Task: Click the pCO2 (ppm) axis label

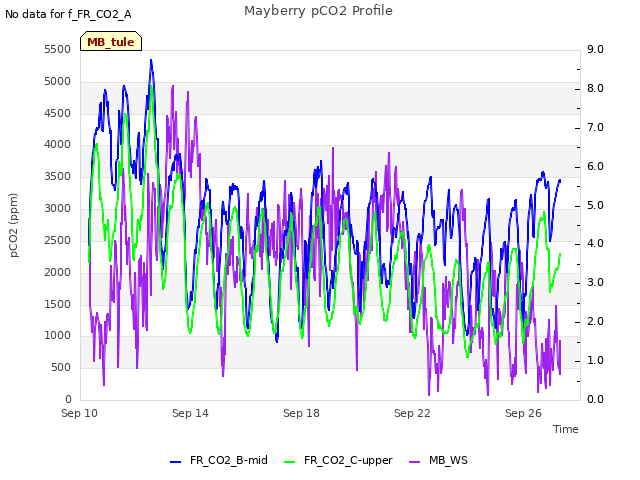Action: point(13,225)
